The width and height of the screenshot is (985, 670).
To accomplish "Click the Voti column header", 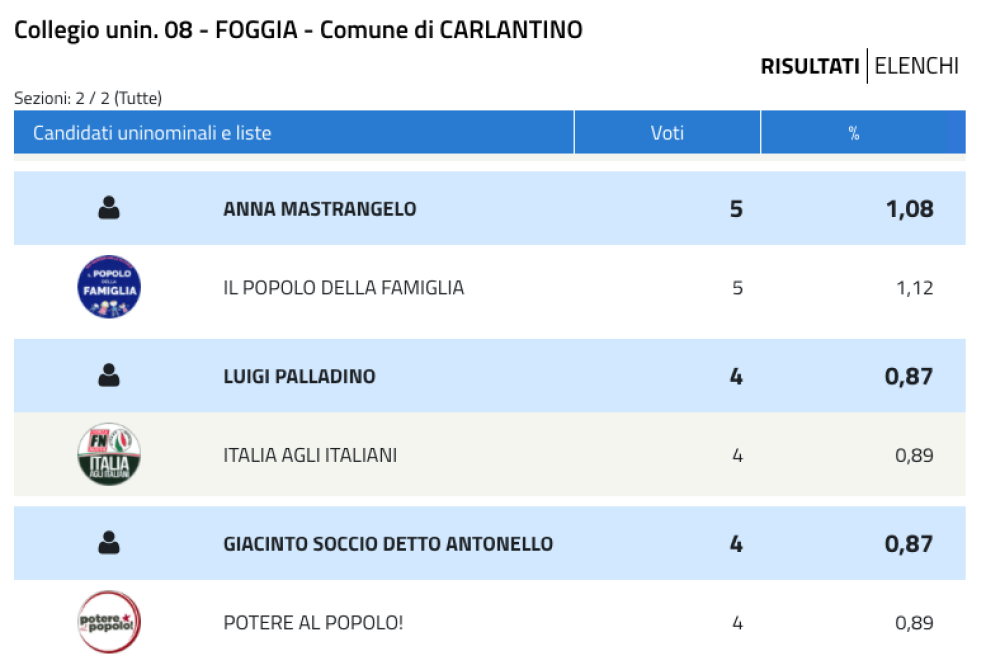I will 667,132.
